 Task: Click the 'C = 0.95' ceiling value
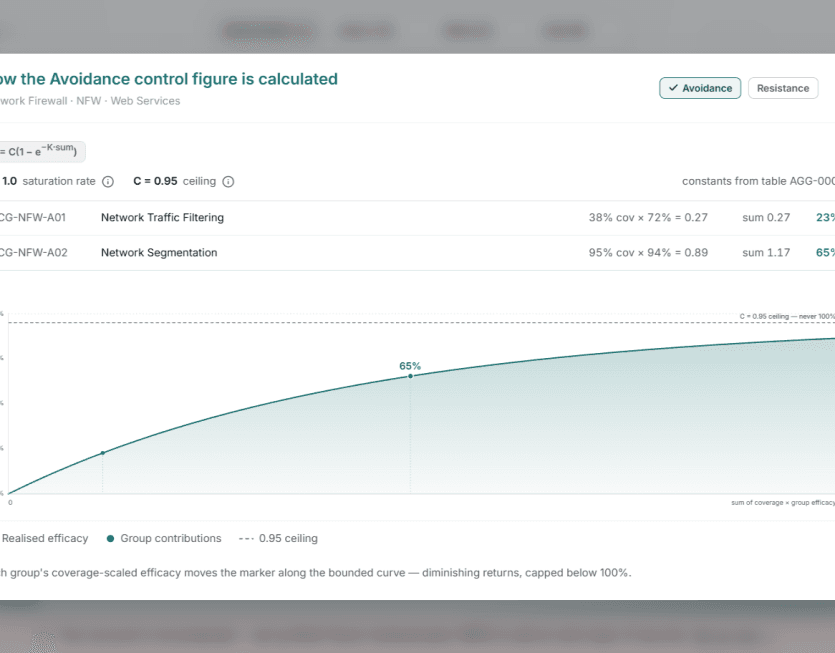(155, 181)
